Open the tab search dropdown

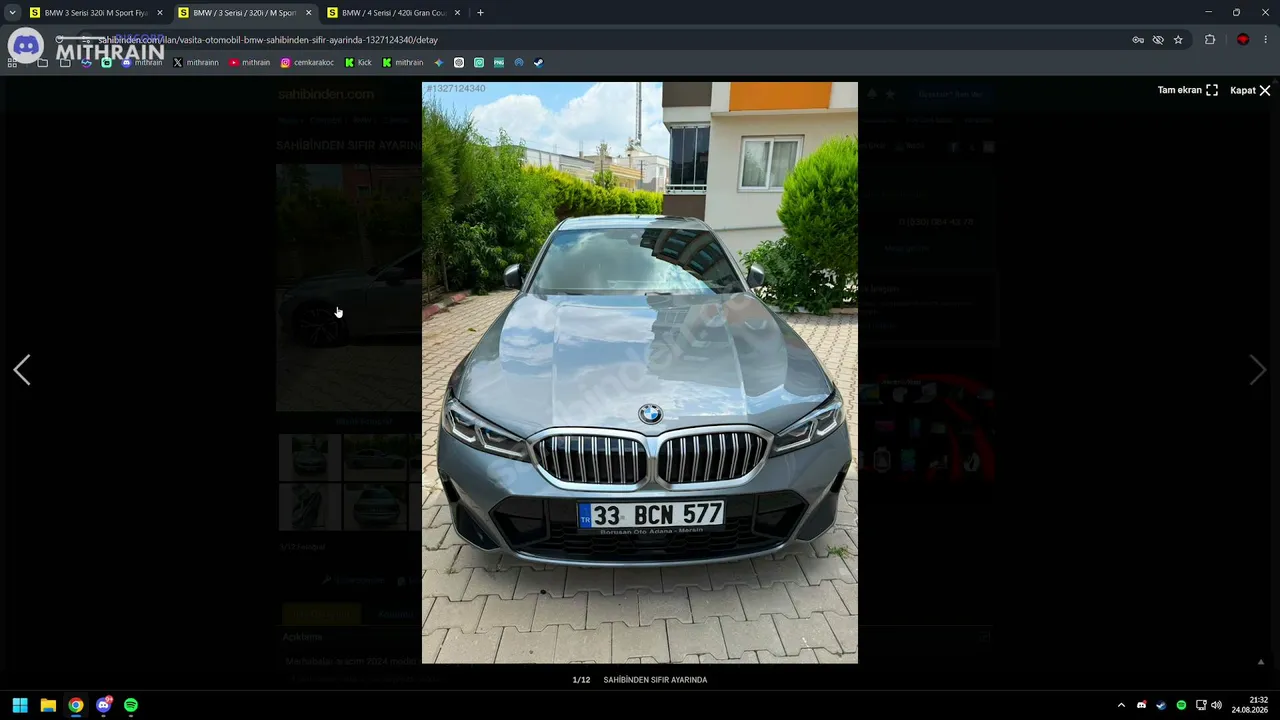tap(12, 13)
